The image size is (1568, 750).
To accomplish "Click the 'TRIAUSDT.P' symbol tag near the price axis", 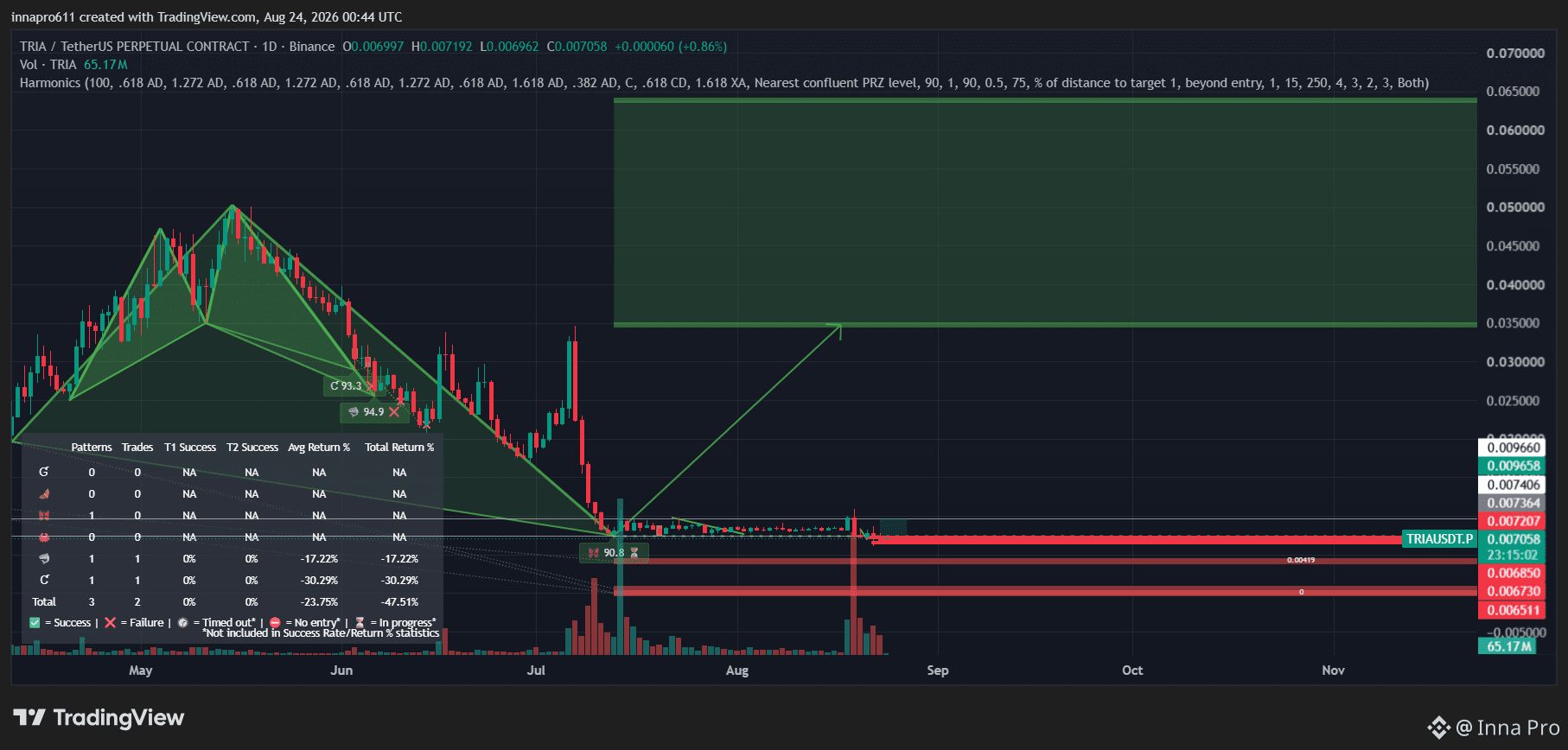I will point(1439,539).
